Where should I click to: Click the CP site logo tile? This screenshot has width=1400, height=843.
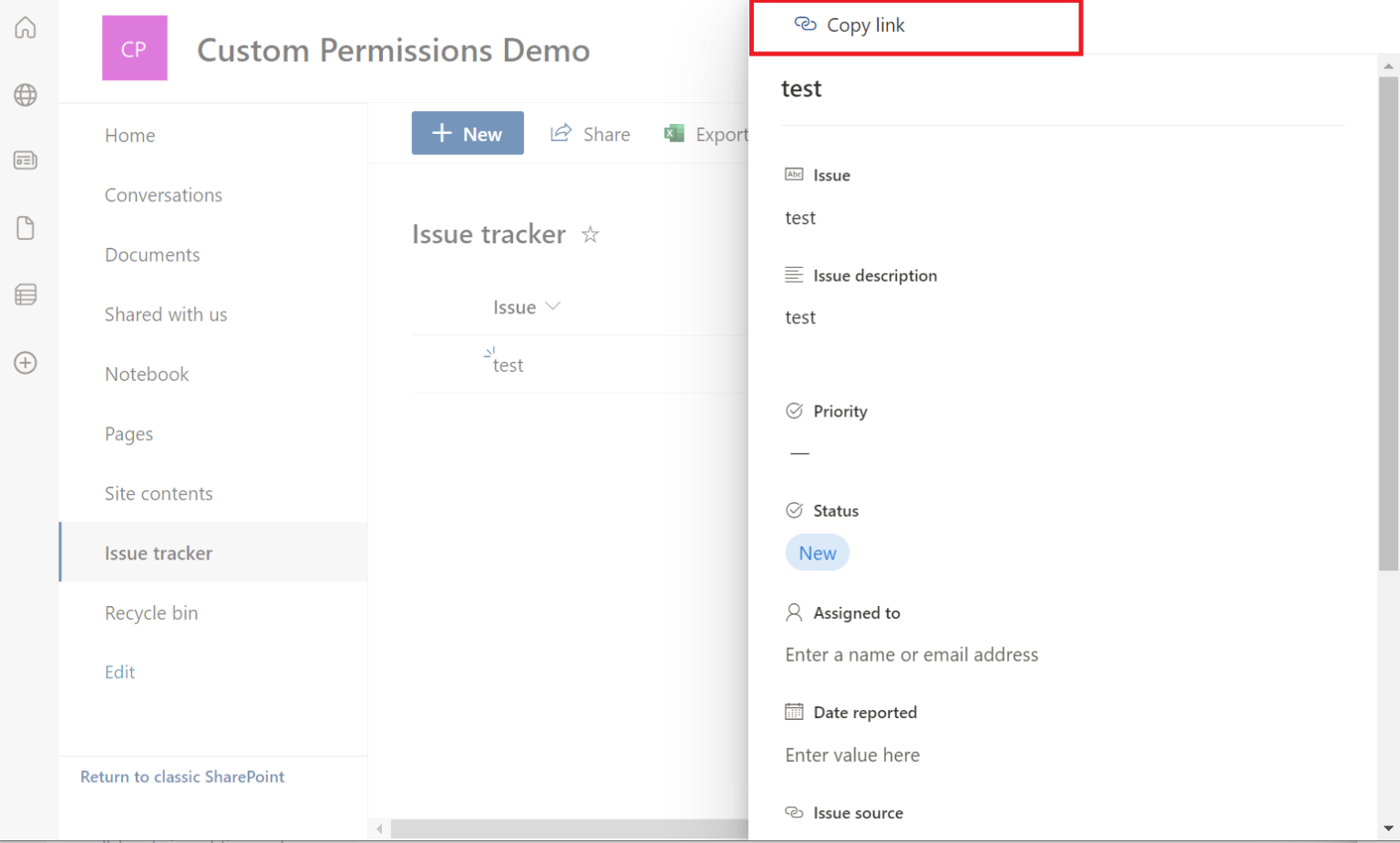[135, 48]
